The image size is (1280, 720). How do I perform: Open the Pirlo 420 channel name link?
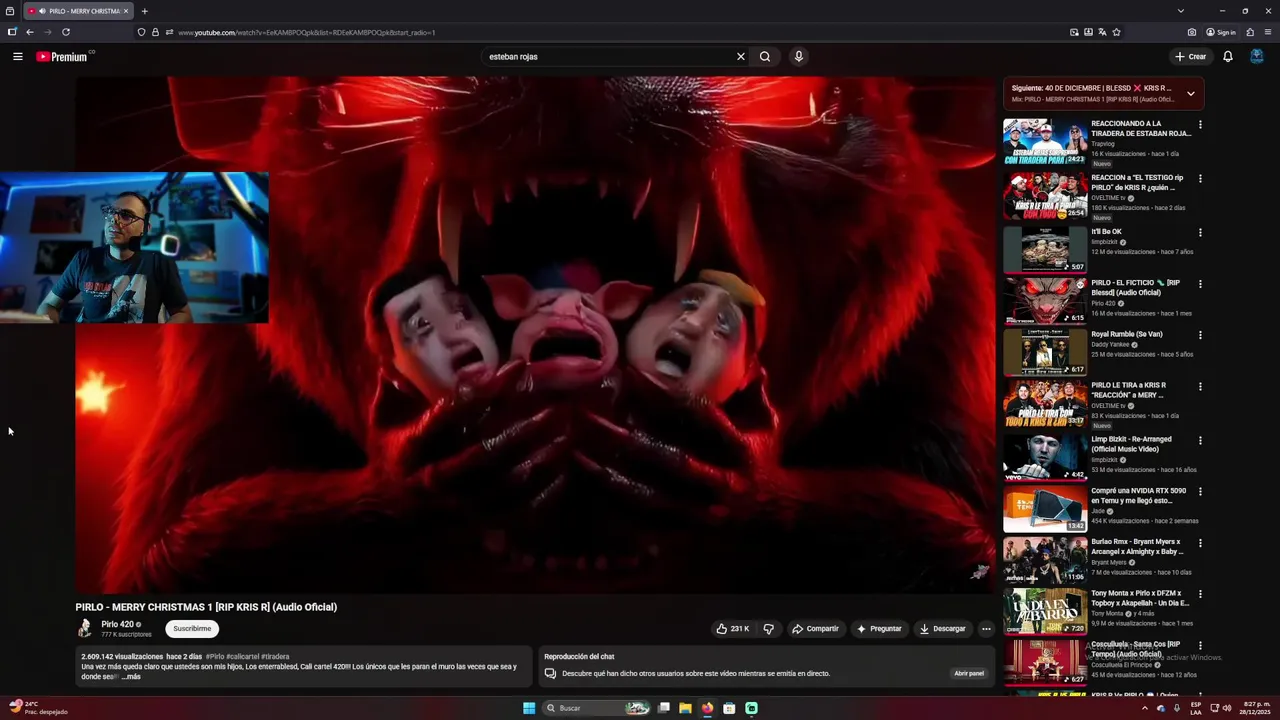117,624
